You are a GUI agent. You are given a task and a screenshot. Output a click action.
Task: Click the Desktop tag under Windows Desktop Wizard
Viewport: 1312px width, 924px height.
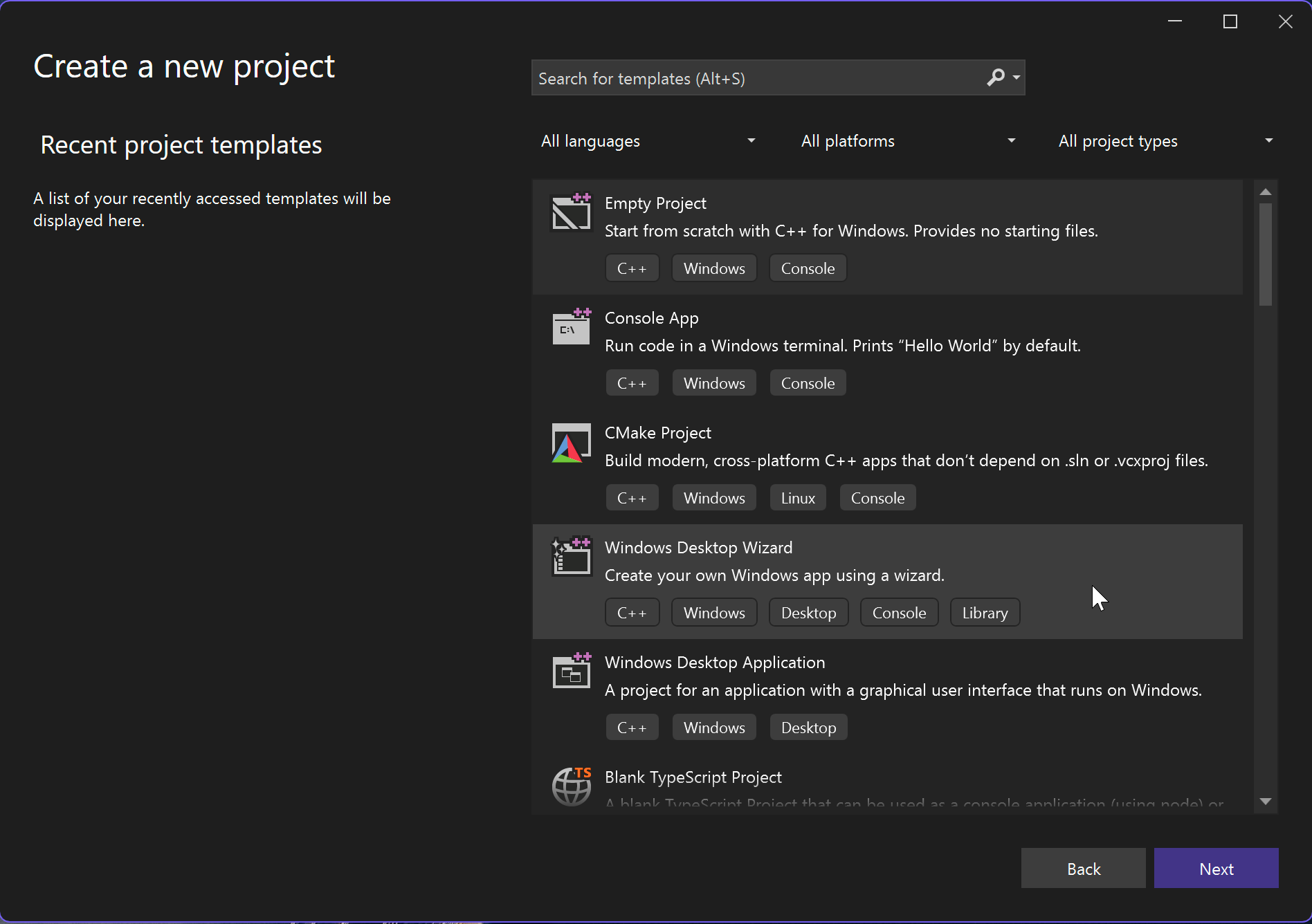click(x=808, y=613)
